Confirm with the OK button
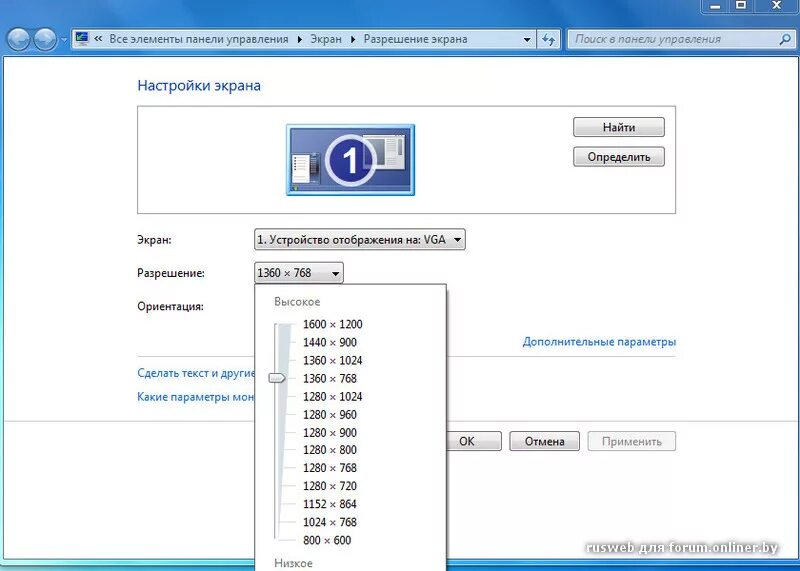Image resolution: width=800 pixels, height=571 pixels. 474,441
